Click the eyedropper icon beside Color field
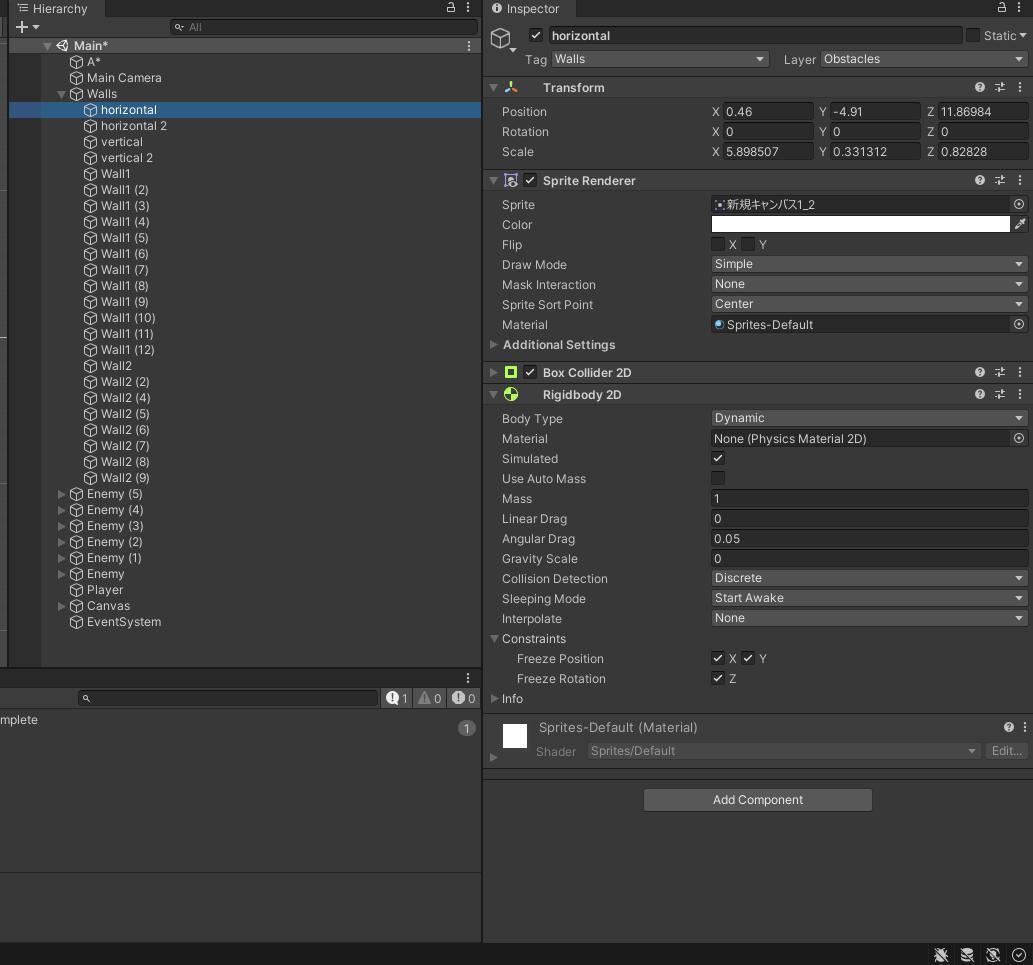Viewport: 1033px width, 965px height. (1019, 225)
